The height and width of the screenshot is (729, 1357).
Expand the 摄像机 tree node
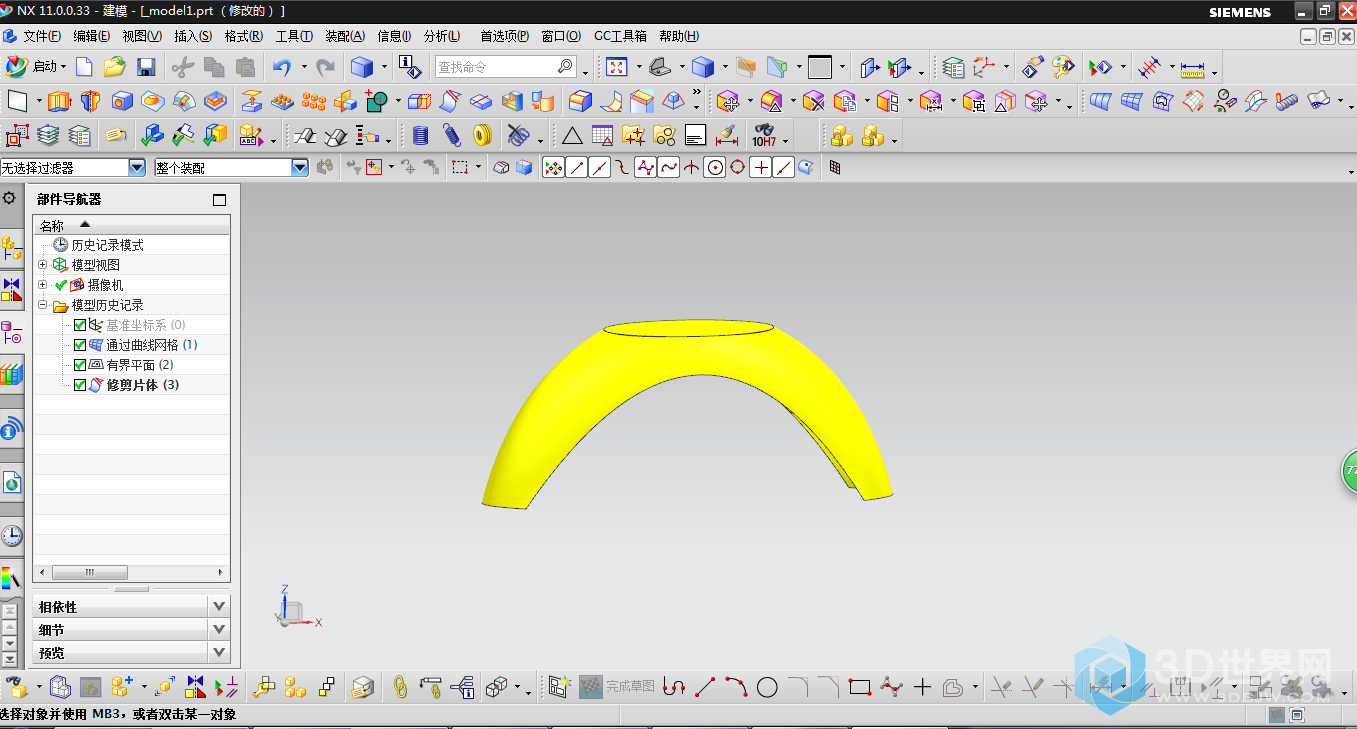pyautogui.click(x=42, y=285)
